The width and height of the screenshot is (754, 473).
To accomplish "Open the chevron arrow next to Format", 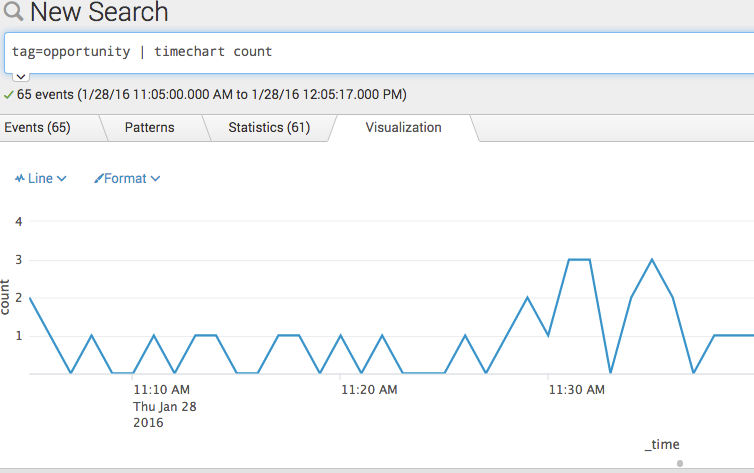I will tap(155, 179).
